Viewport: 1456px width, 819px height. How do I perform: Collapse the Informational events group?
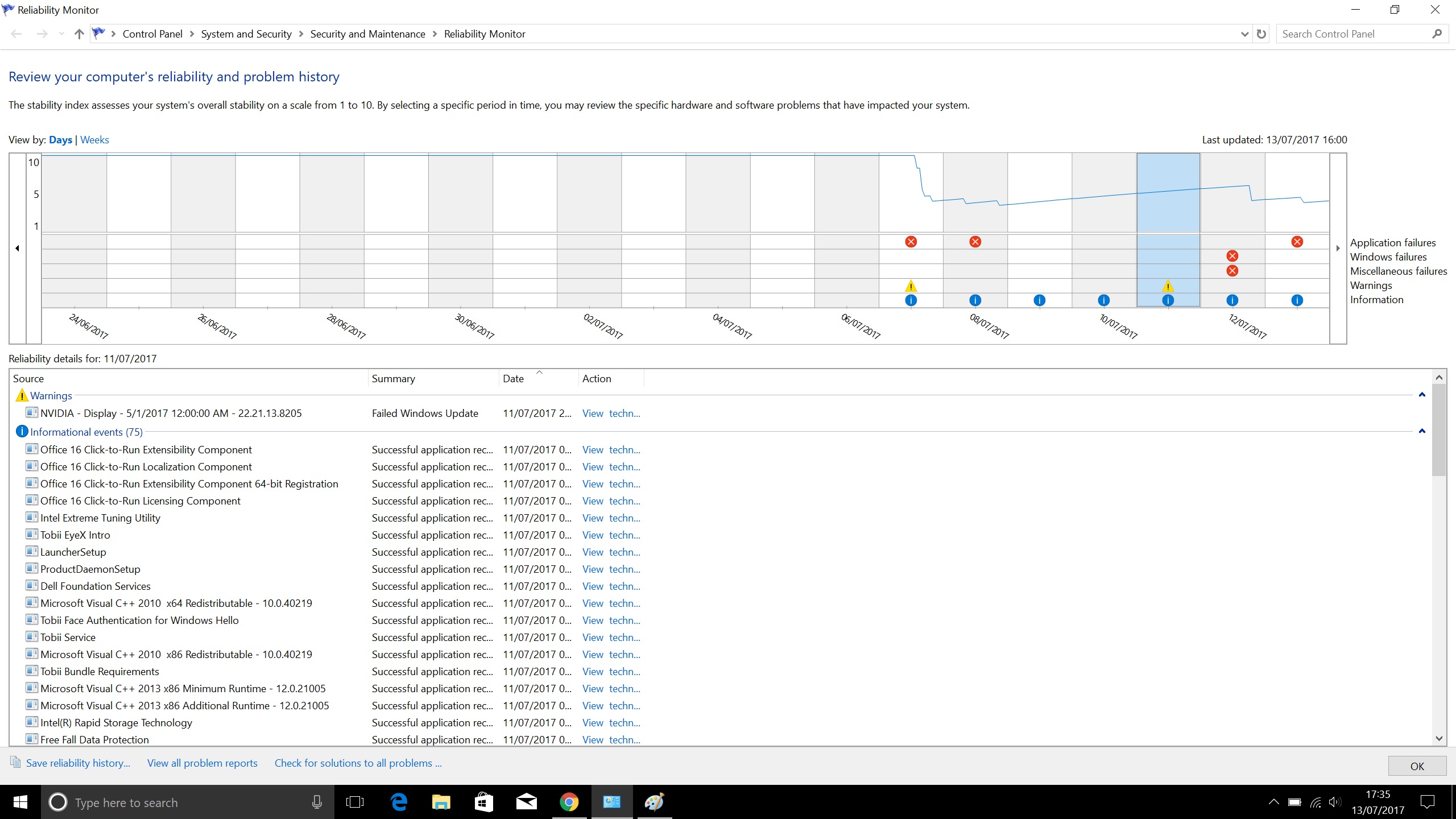1422,431
